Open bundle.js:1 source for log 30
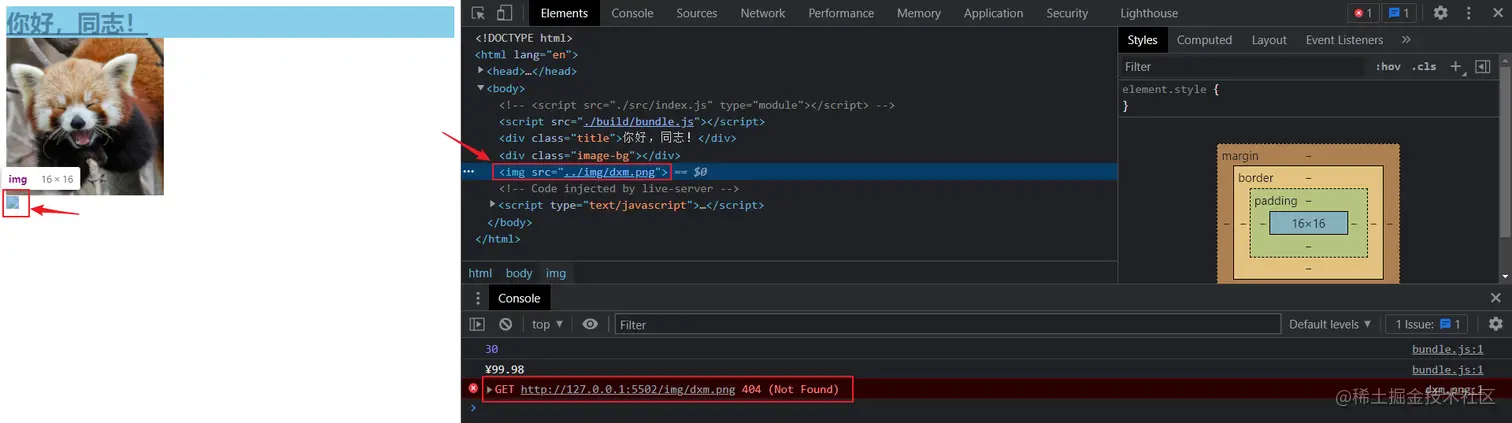 coord(1447,349)
